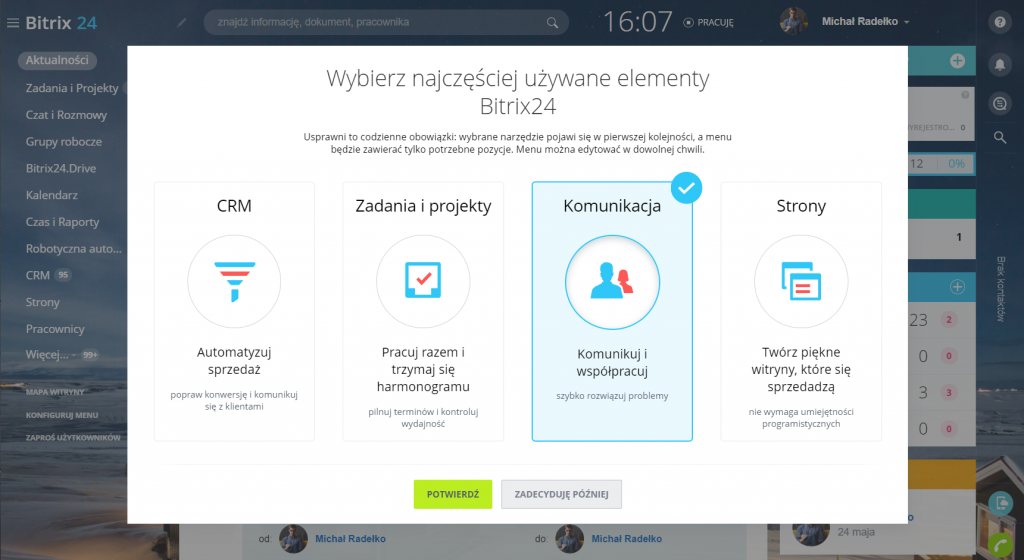Click the green phone call icon

point(1000,544)
